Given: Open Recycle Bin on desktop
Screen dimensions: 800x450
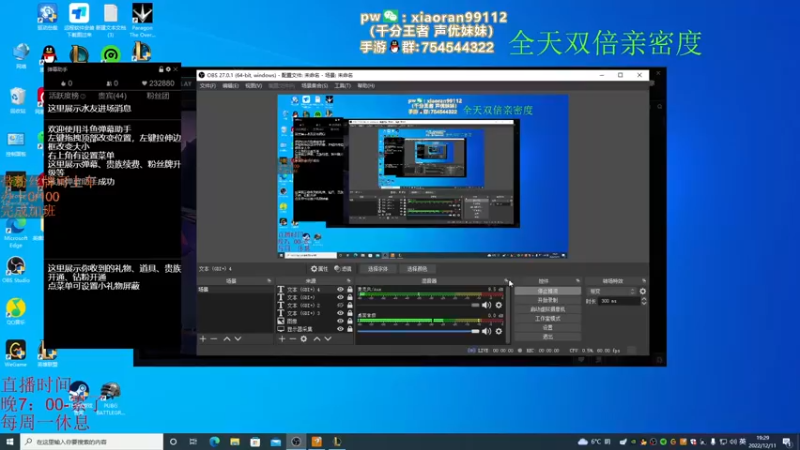Looking at the screenshot, I should click(17, 99).
